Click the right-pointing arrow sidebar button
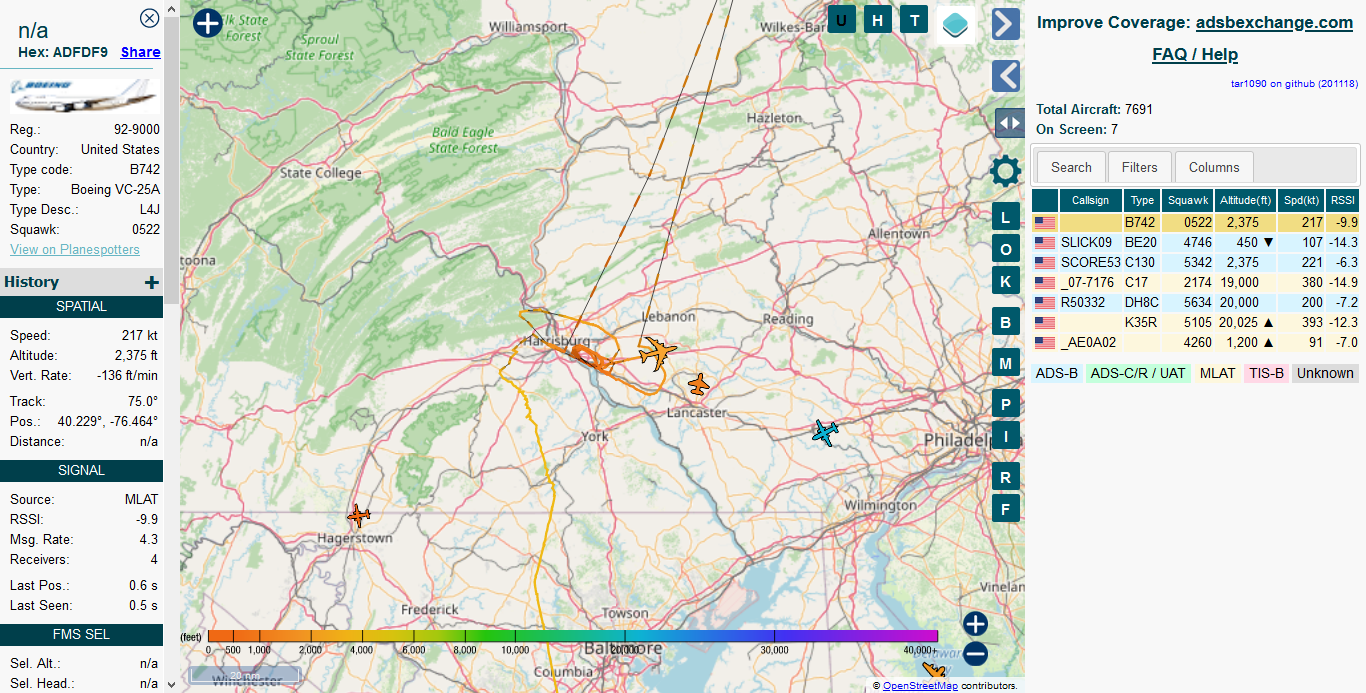 pos(1006,24)
